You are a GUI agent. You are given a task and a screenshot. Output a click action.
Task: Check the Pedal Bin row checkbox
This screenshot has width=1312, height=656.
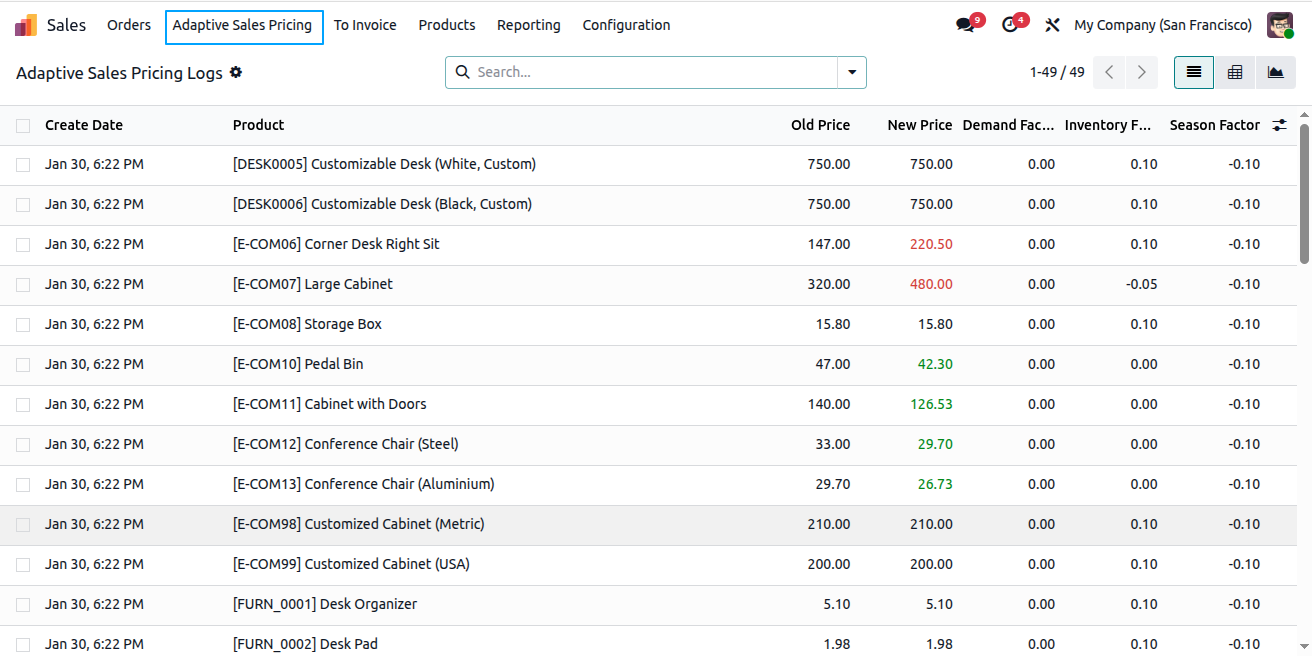point(23,365)
